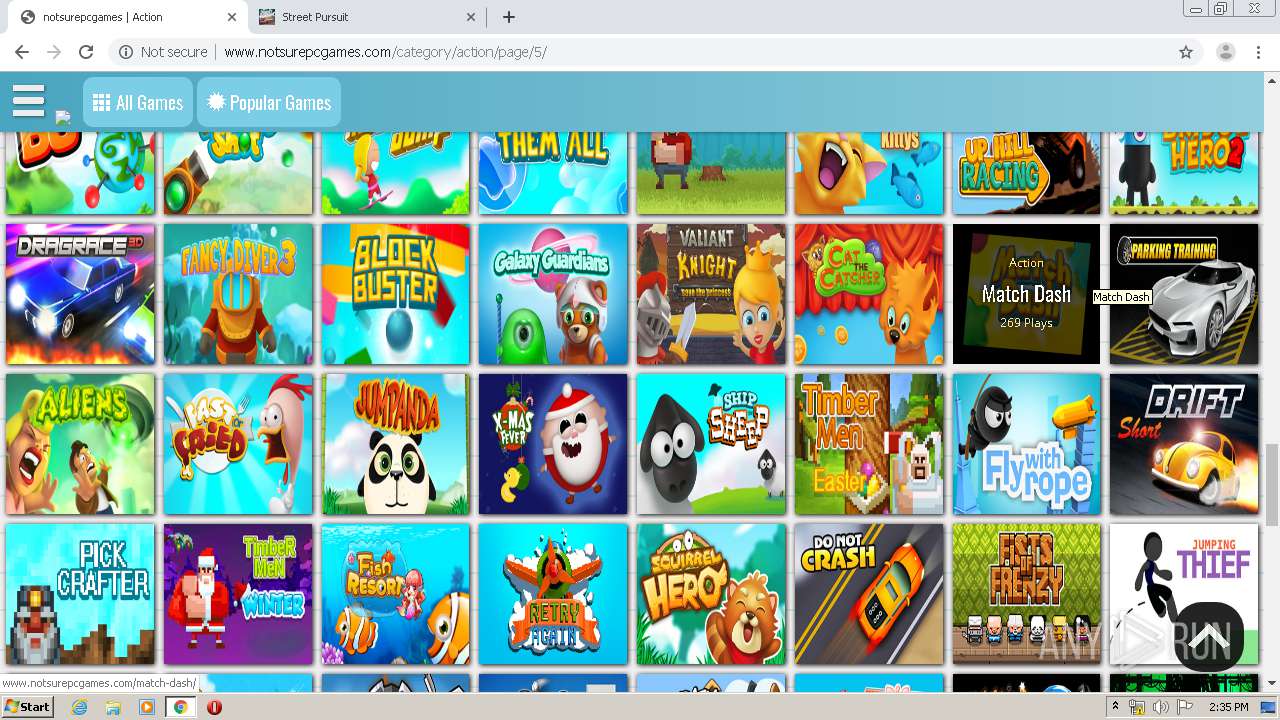Open the media player taskbar icon
Image resolution: width=1280 pixels, height=720 pixels.
[x=147, y=707]
